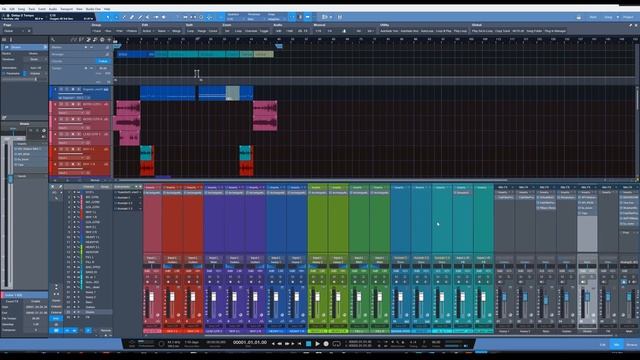
Task: Click the fader of the first lime-green mixer channel
Action: 317,297
